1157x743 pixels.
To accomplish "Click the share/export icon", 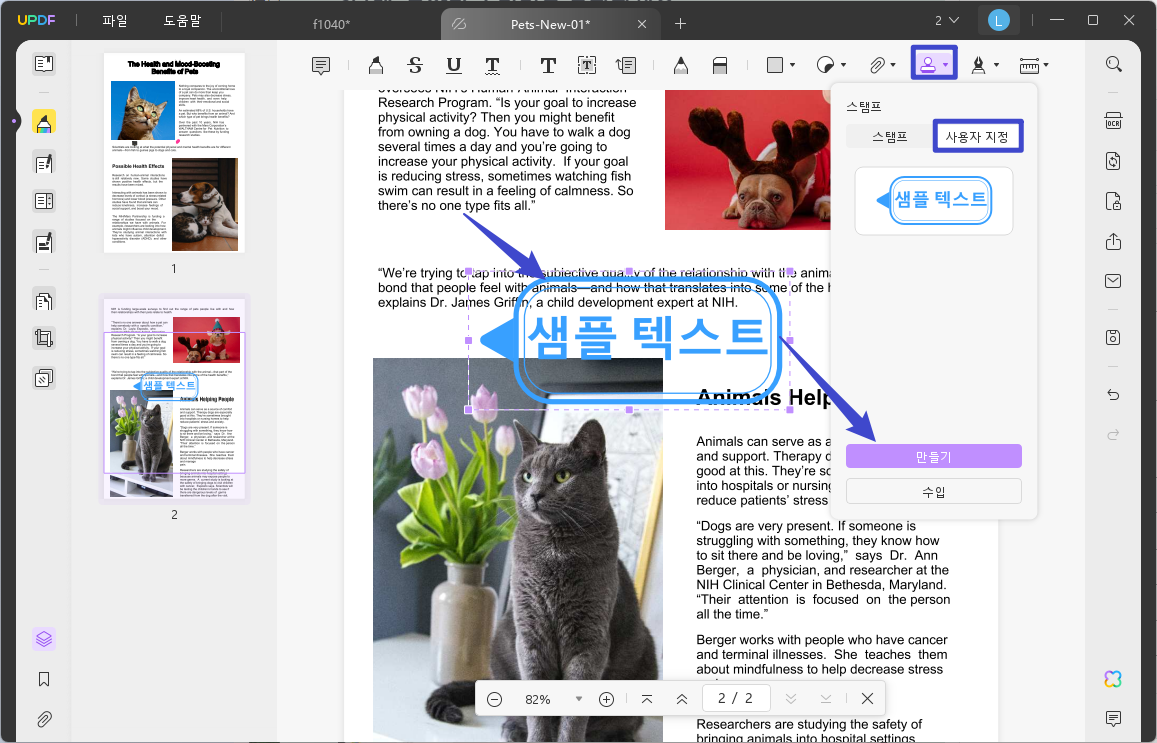I will [x=1113, y=241].
